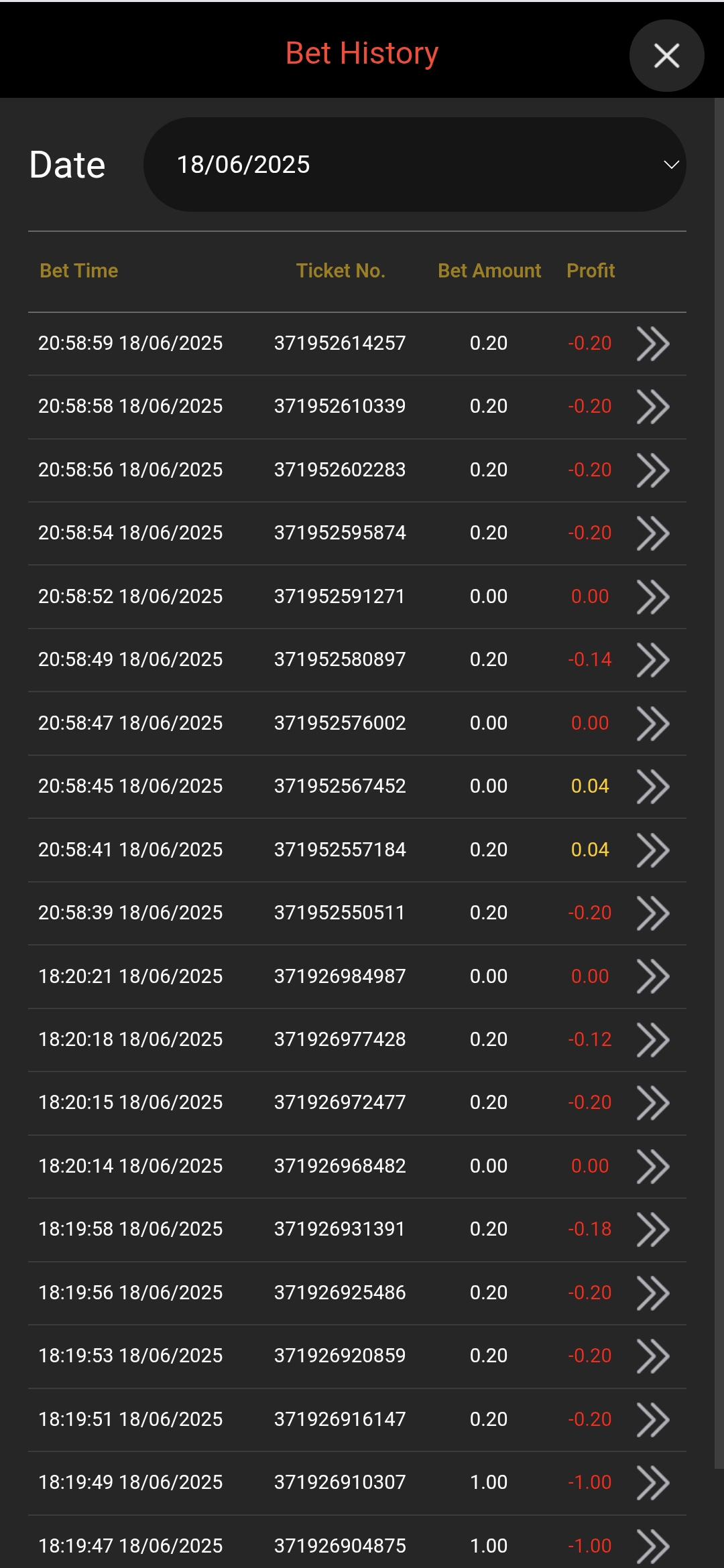The width and height of the screenshot is (724, 1568).
Task: Click the Profit column header
Action: tap(591, 271)
